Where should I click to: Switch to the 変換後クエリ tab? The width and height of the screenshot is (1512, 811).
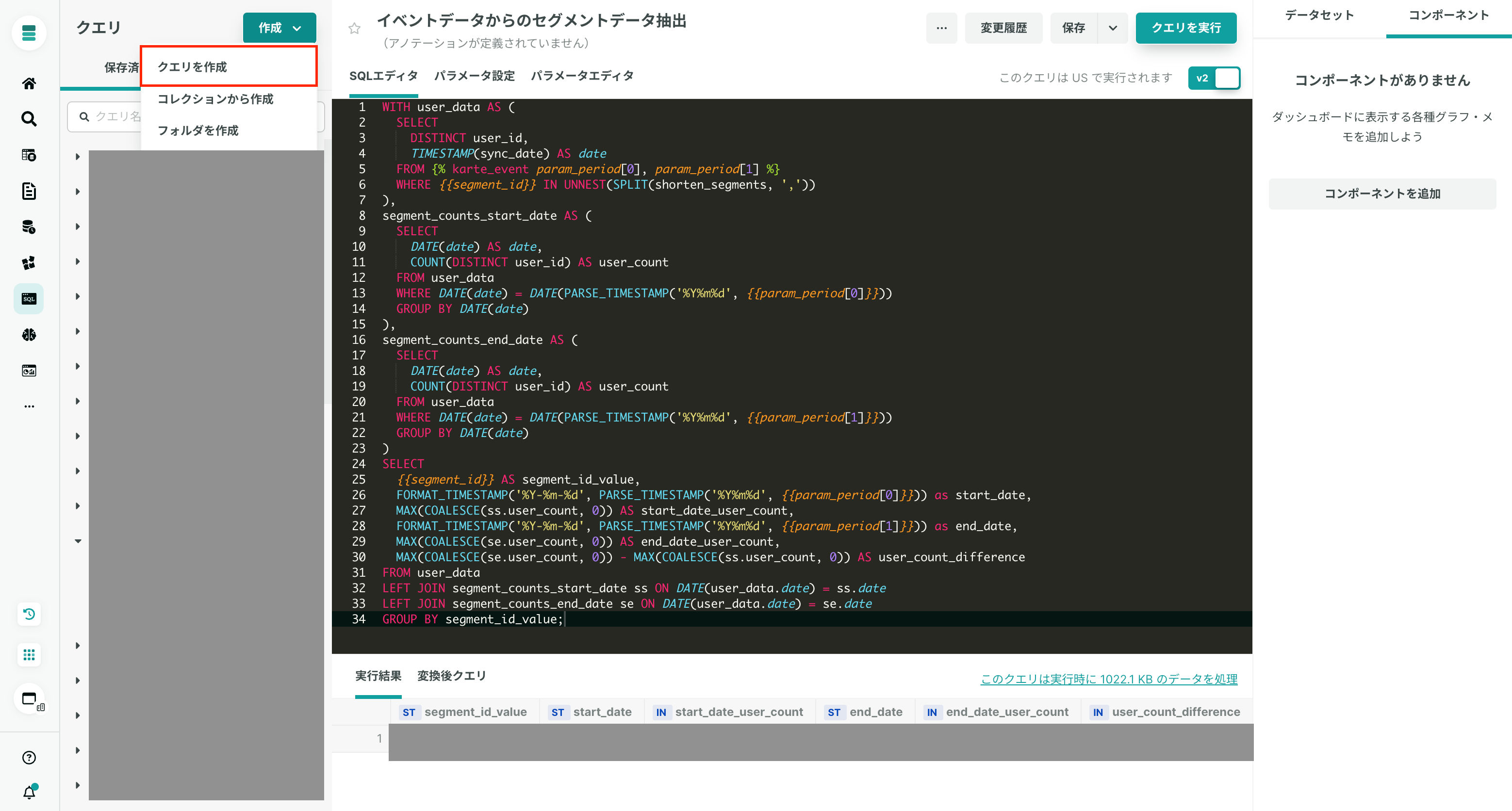point(451,676)
